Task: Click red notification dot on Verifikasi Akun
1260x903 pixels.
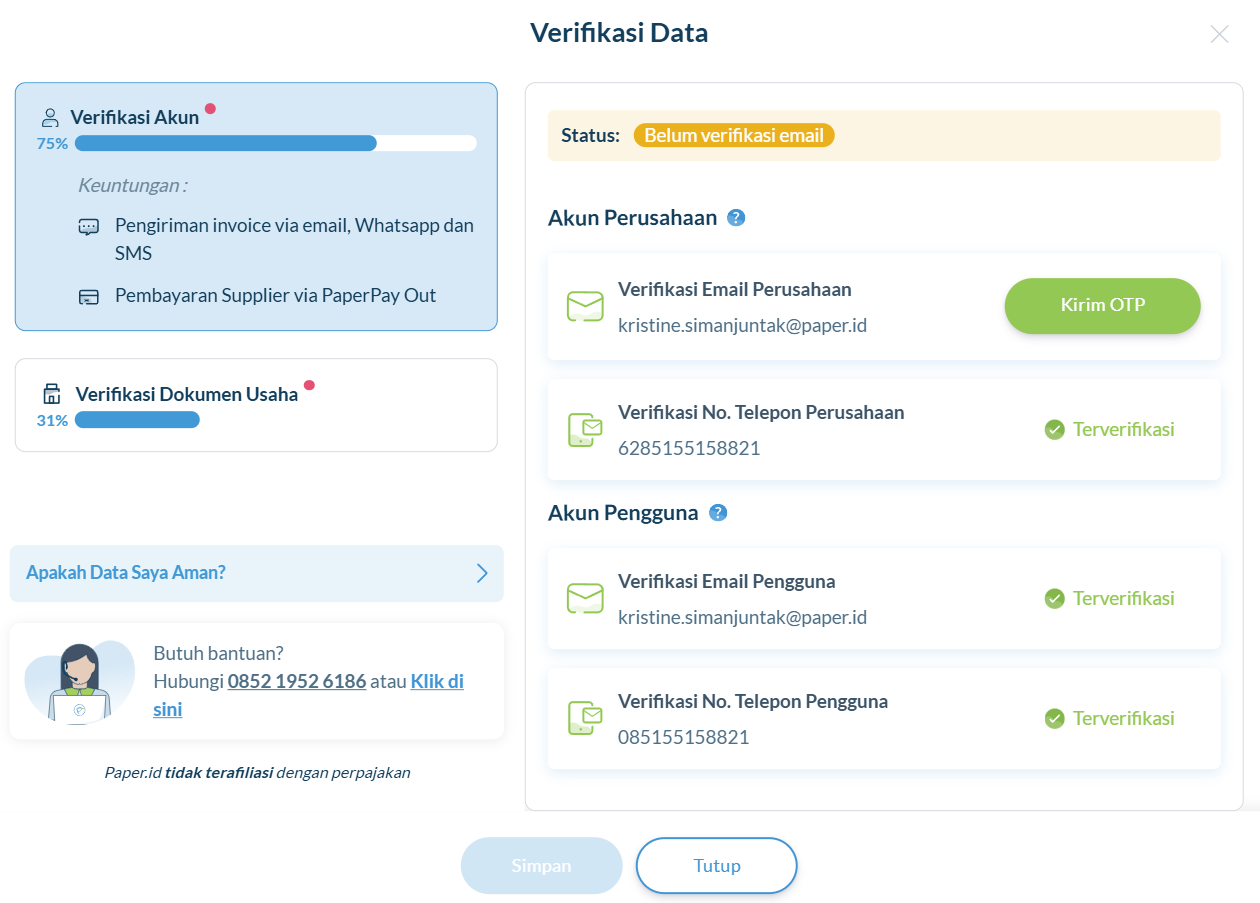Action: pos(210,108)
